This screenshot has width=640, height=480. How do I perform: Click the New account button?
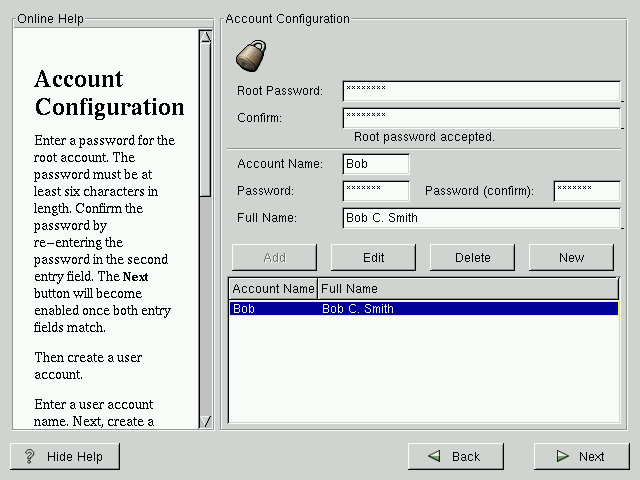(x=571, y=257)
